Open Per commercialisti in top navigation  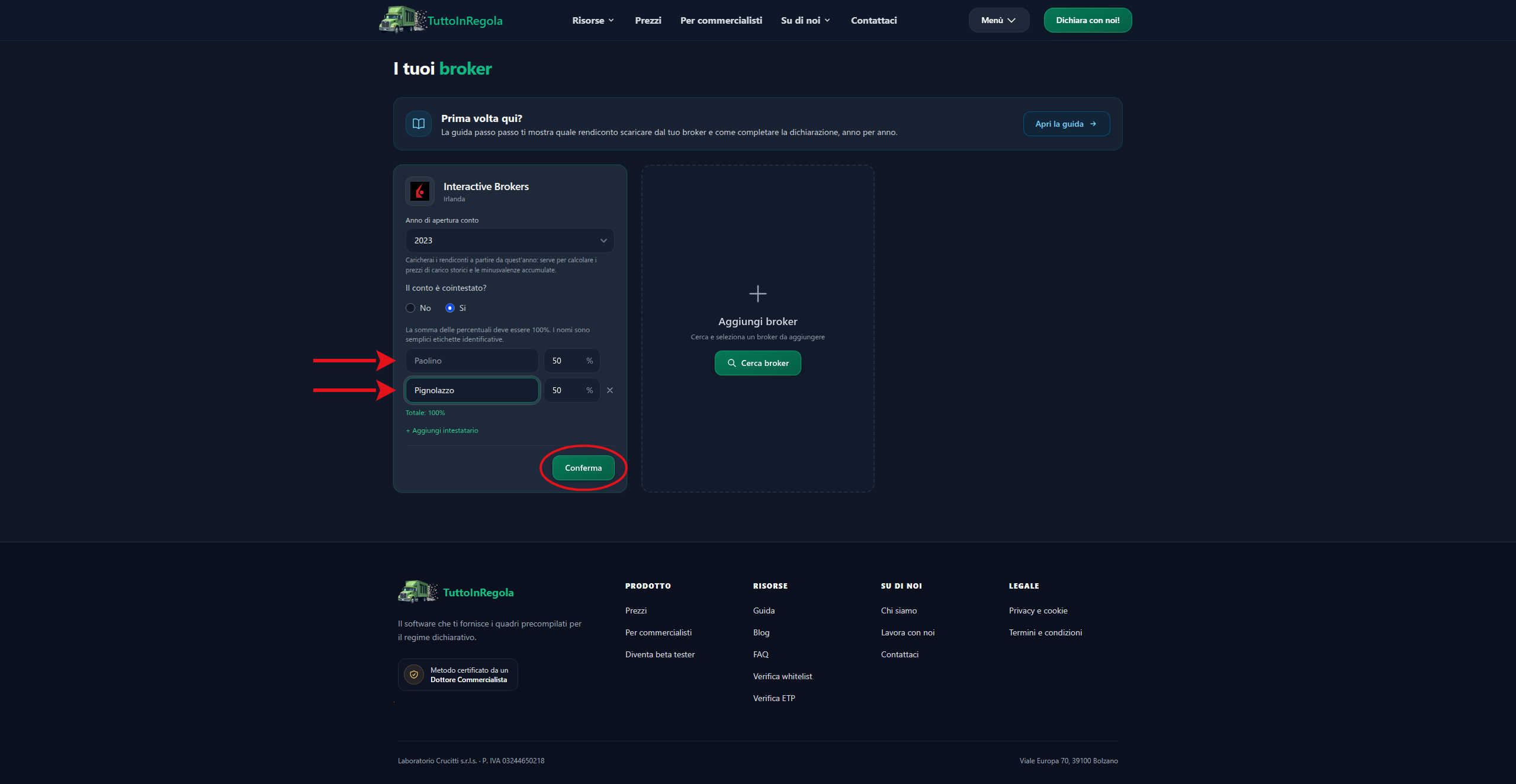[721, 20]
